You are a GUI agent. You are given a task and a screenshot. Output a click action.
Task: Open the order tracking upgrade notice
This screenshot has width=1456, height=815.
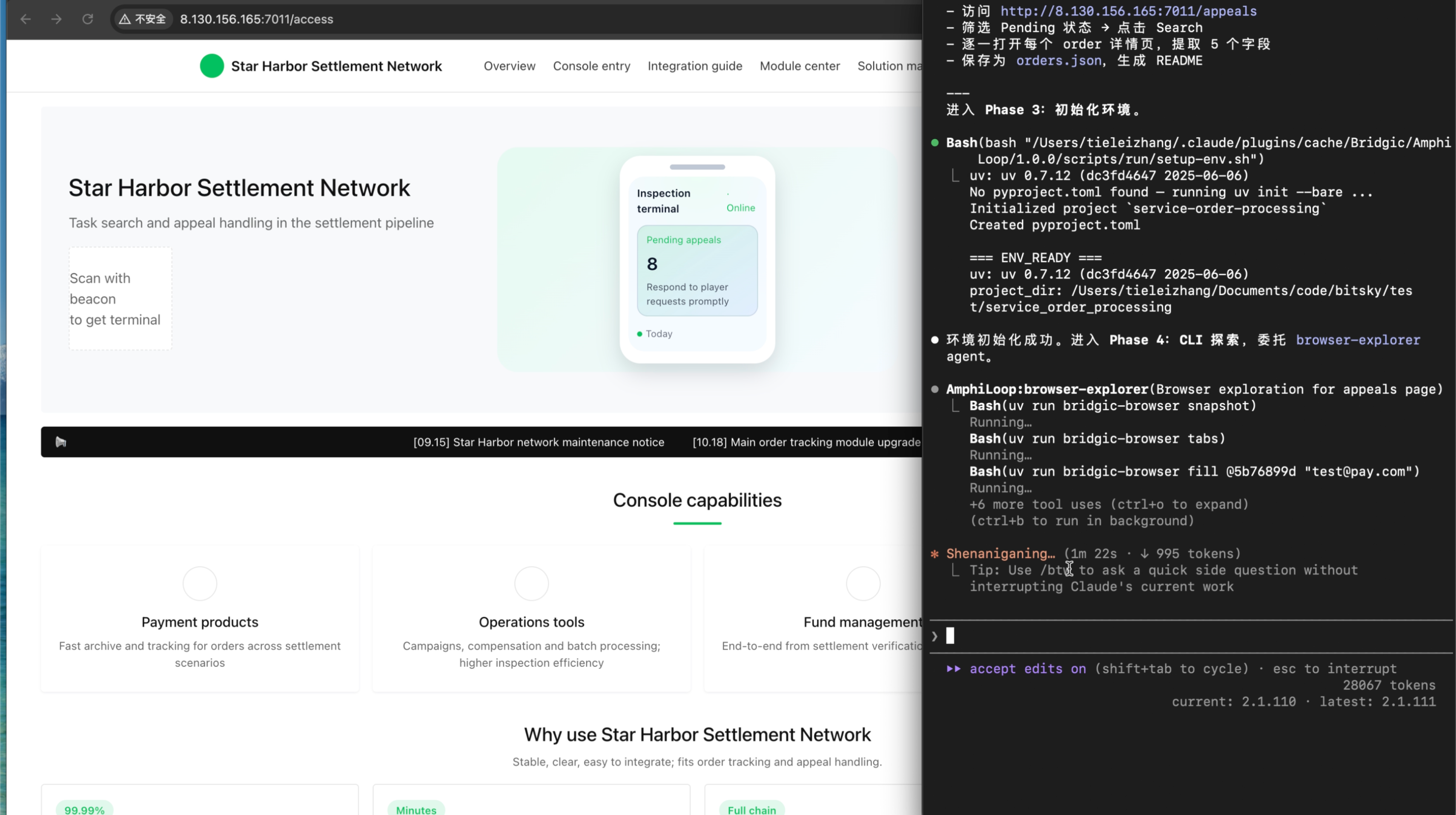(x=806, y=442)
